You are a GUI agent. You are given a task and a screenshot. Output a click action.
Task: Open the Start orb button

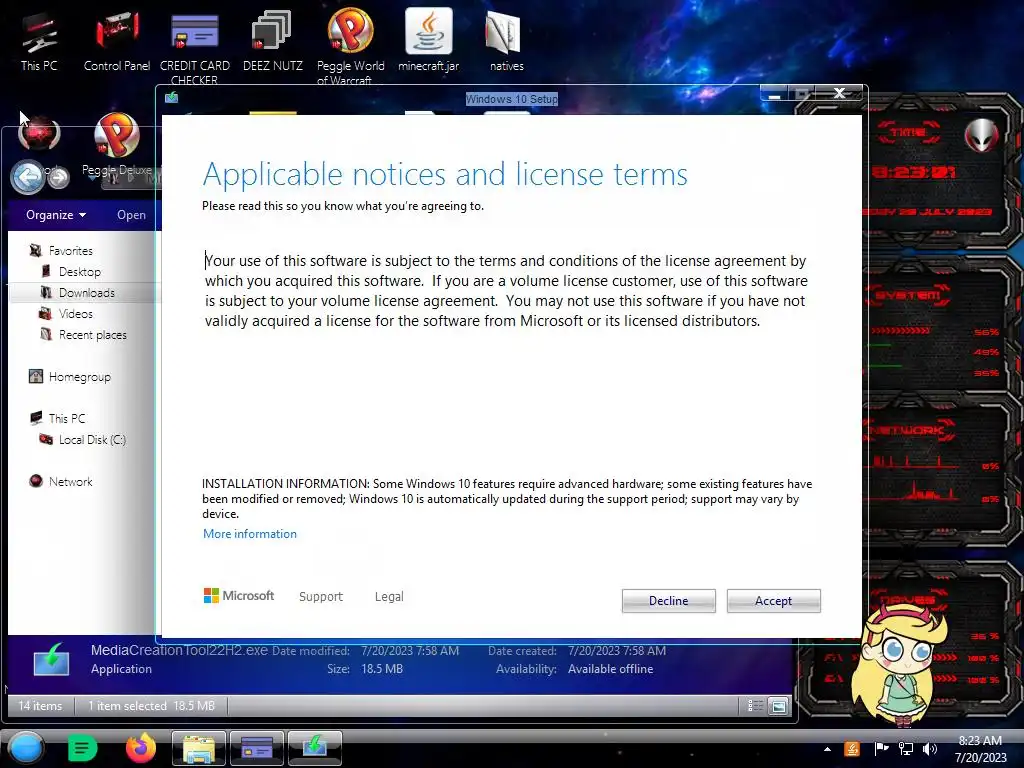(26, 748)
